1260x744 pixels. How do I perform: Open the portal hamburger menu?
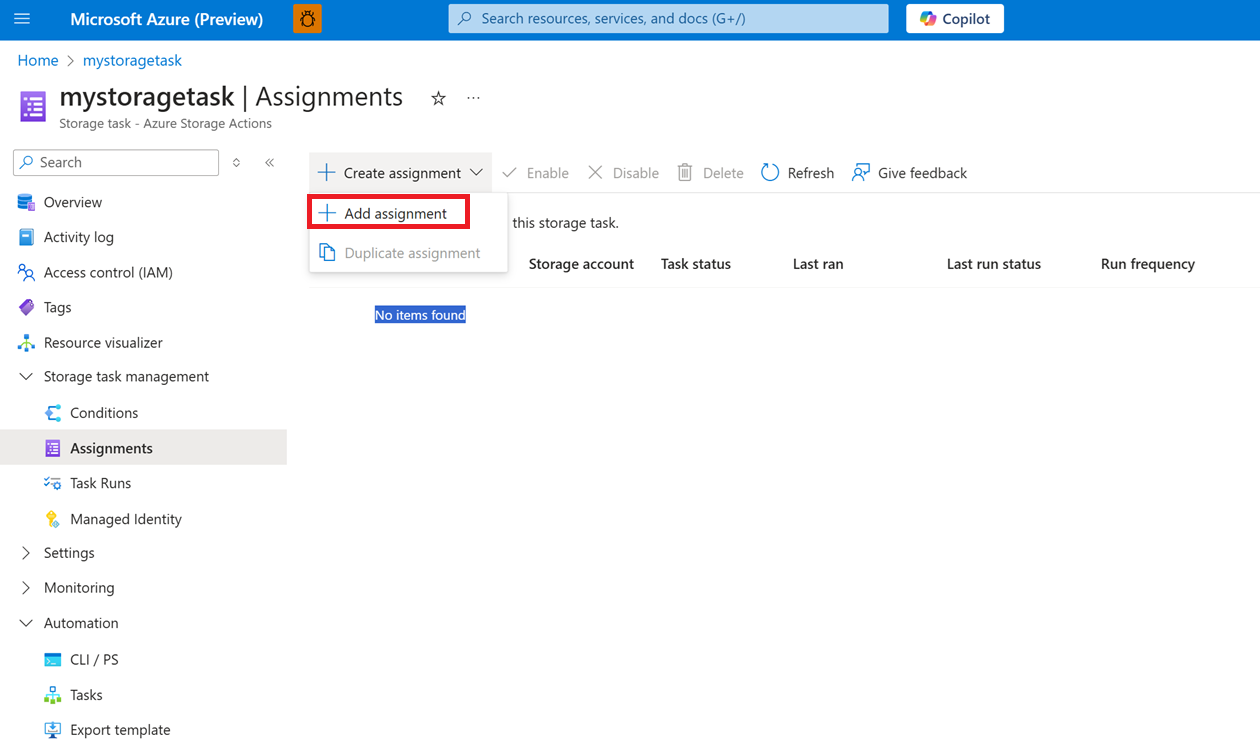22,19
